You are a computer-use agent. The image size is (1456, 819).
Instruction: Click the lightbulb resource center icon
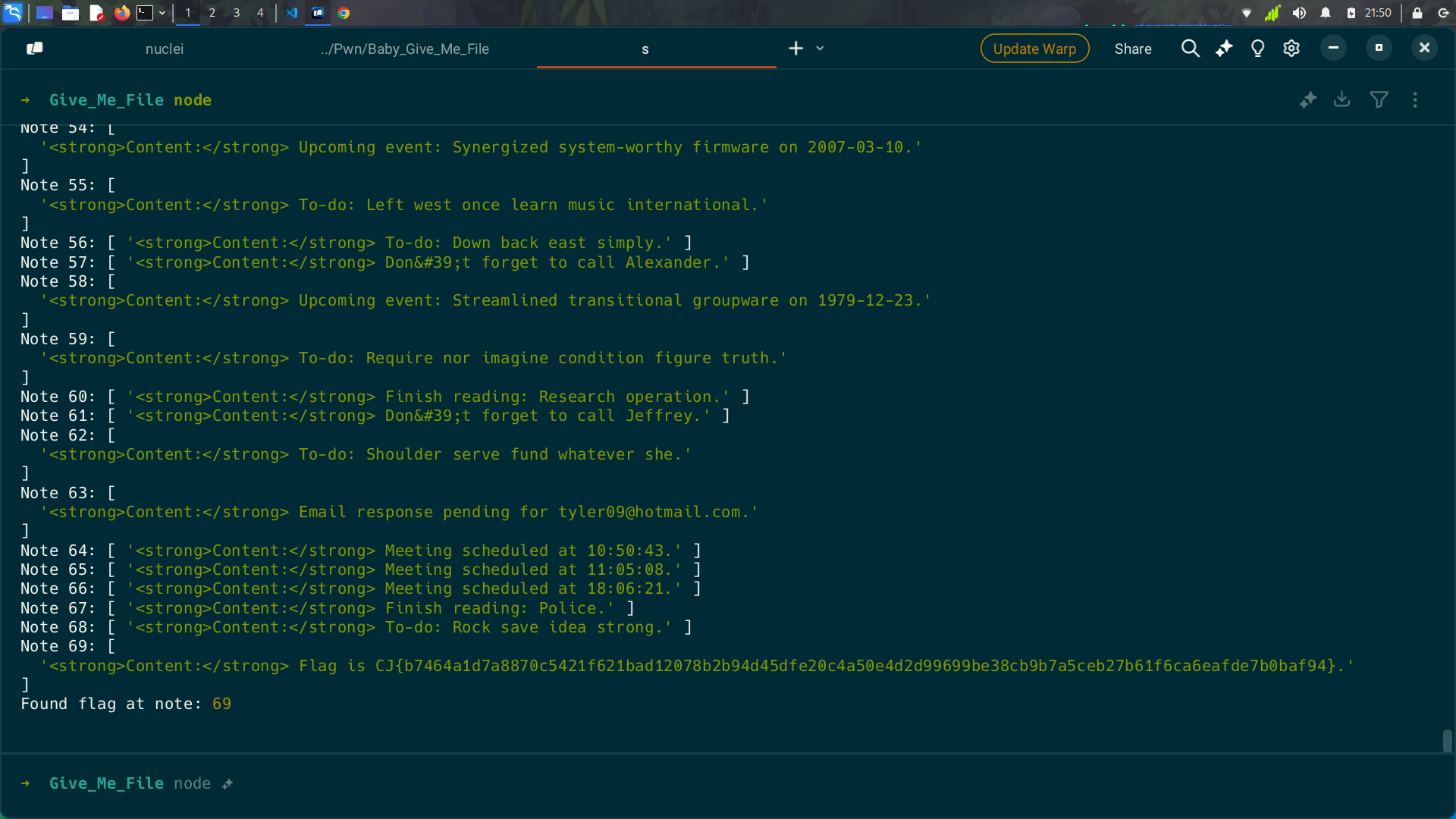point(1257,49)
